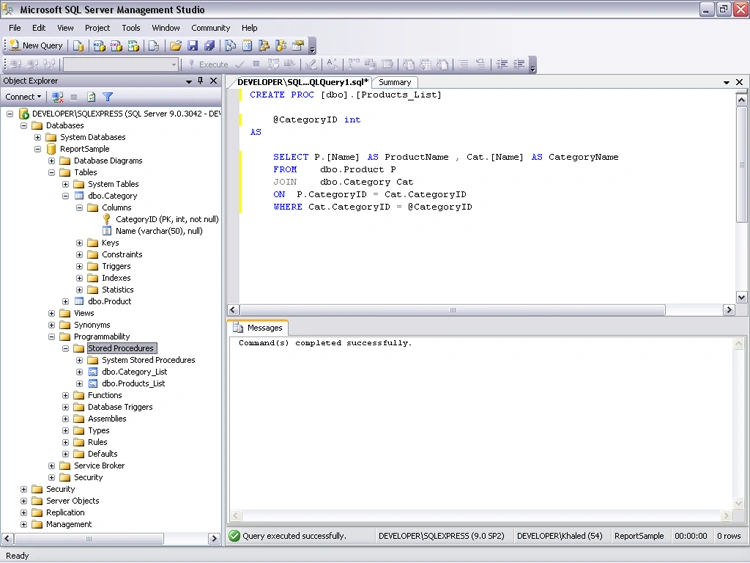Open the Object Explorer window position dropdown
The height and width of the screenshot is (563, 750).
pos(189,81)
